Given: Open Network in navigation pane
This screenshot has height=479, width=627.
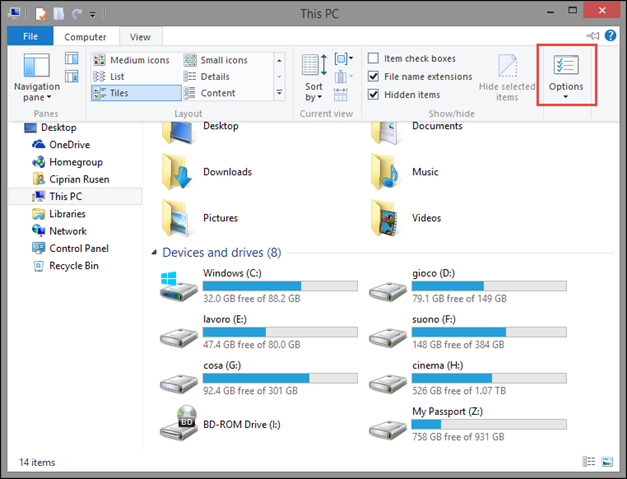Looking at the screenshot, I should [x=59, y=231].
